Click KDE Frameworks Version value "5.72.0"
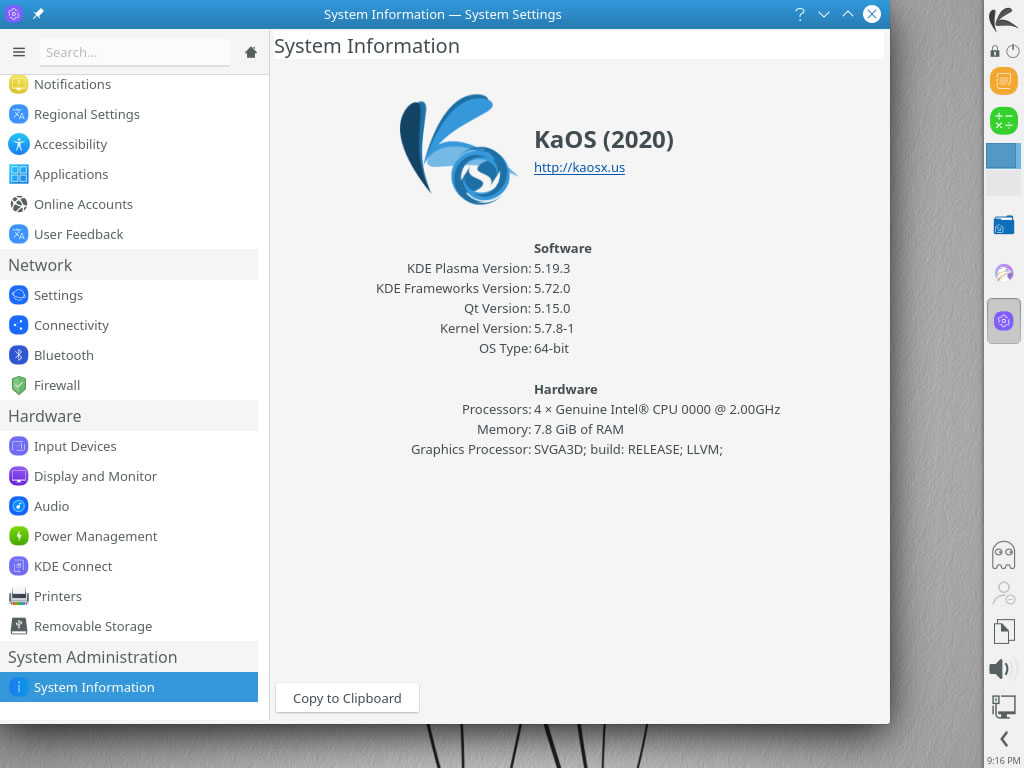This screenshot has height=768, width=1024. tap(552, 289)
